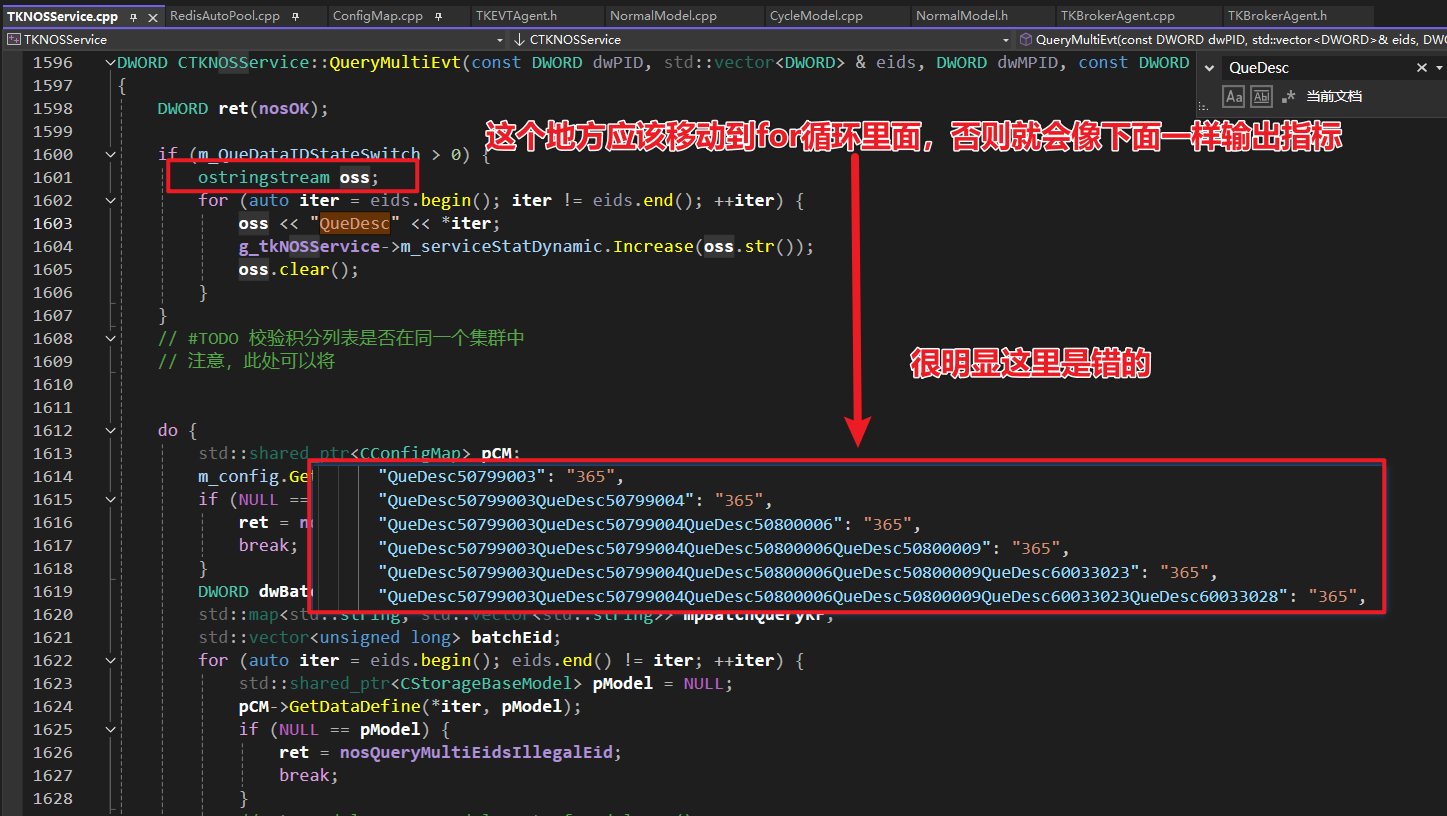The image size is (1447, 816).
Task: Expand the find panel to show replace
Action: point(1210,68)
